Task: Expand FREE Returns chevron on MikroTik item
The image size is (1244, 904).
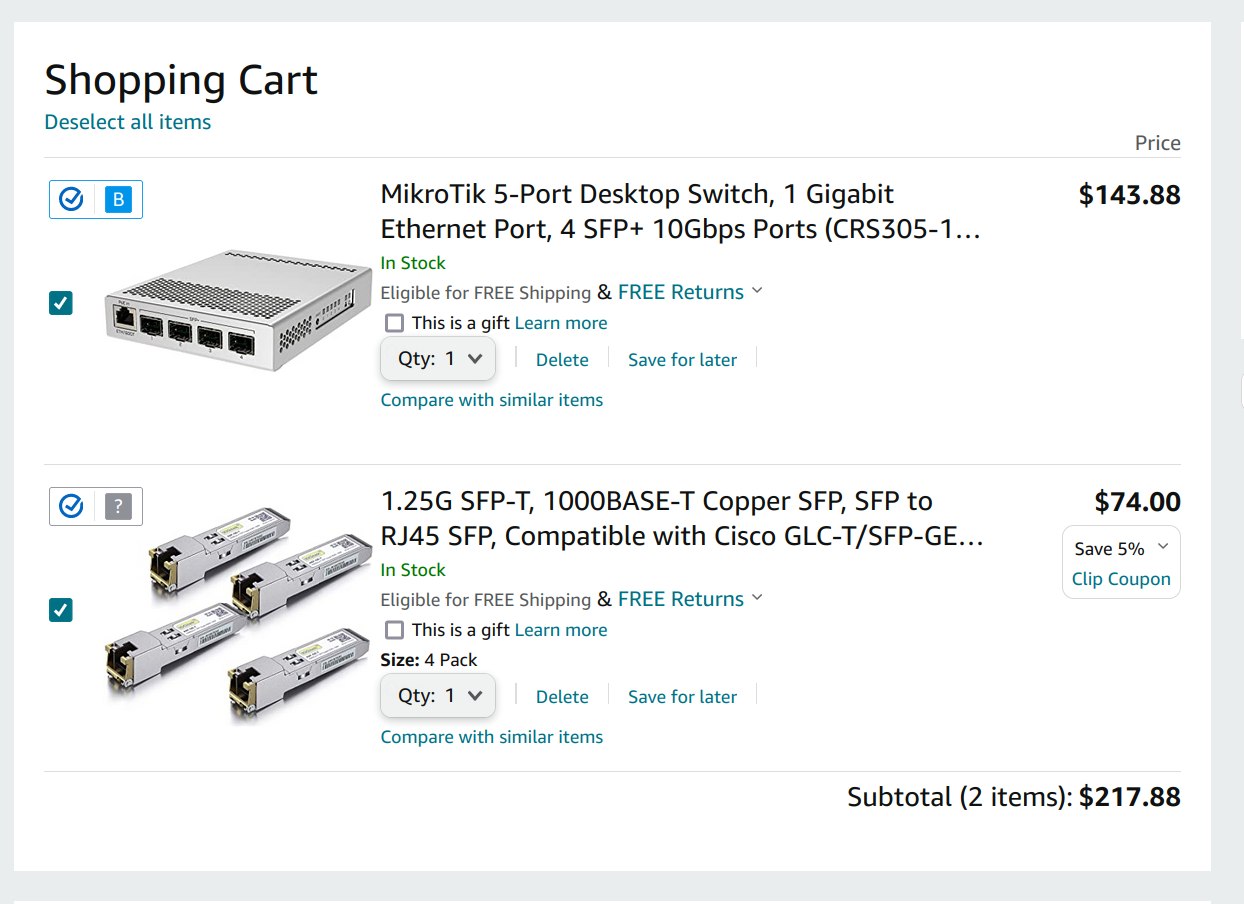Action: click(x=757, y=291)
